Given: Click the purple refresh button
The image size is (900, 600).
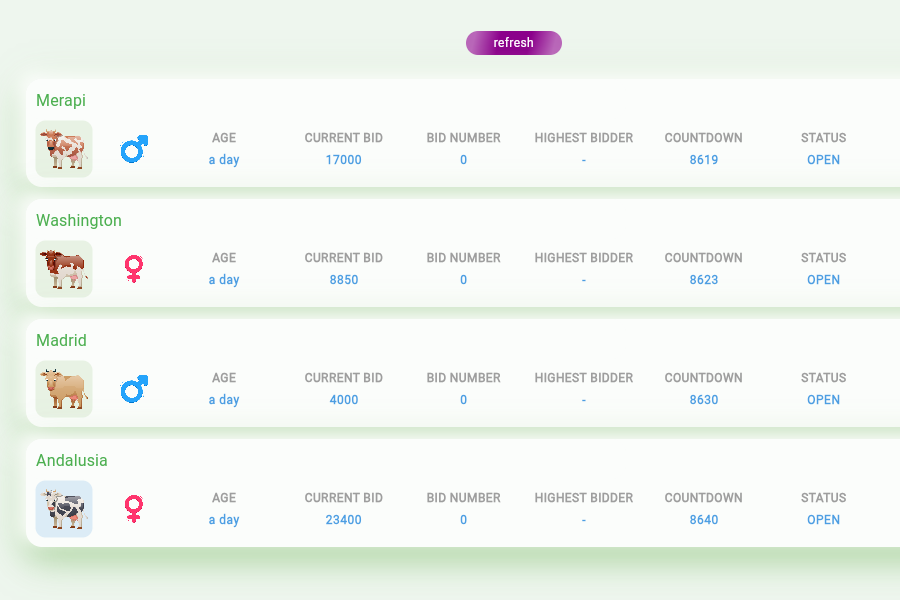Looking at the screenshot, I should pos(514,43).
